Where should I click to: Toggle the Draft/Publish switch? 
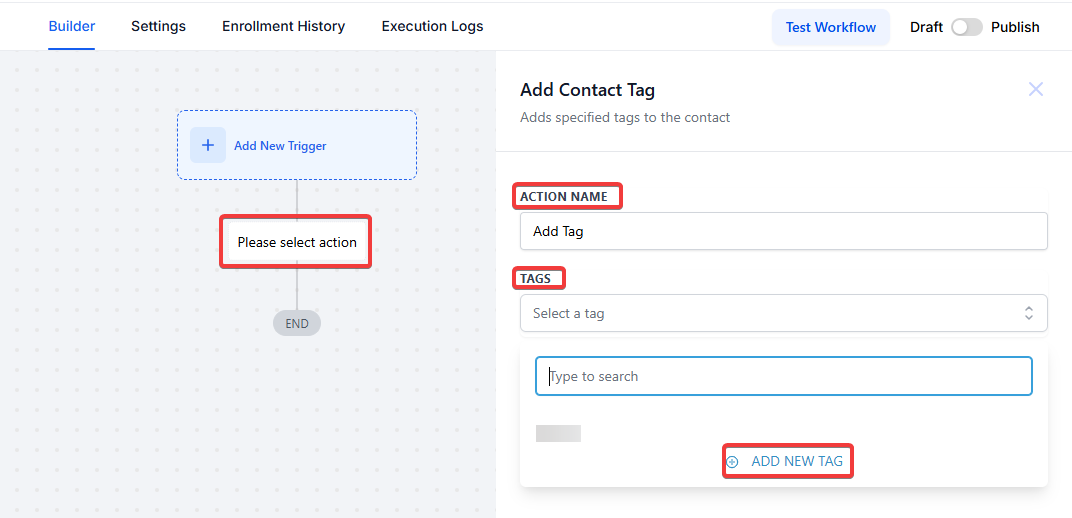[x=966, y=27]
